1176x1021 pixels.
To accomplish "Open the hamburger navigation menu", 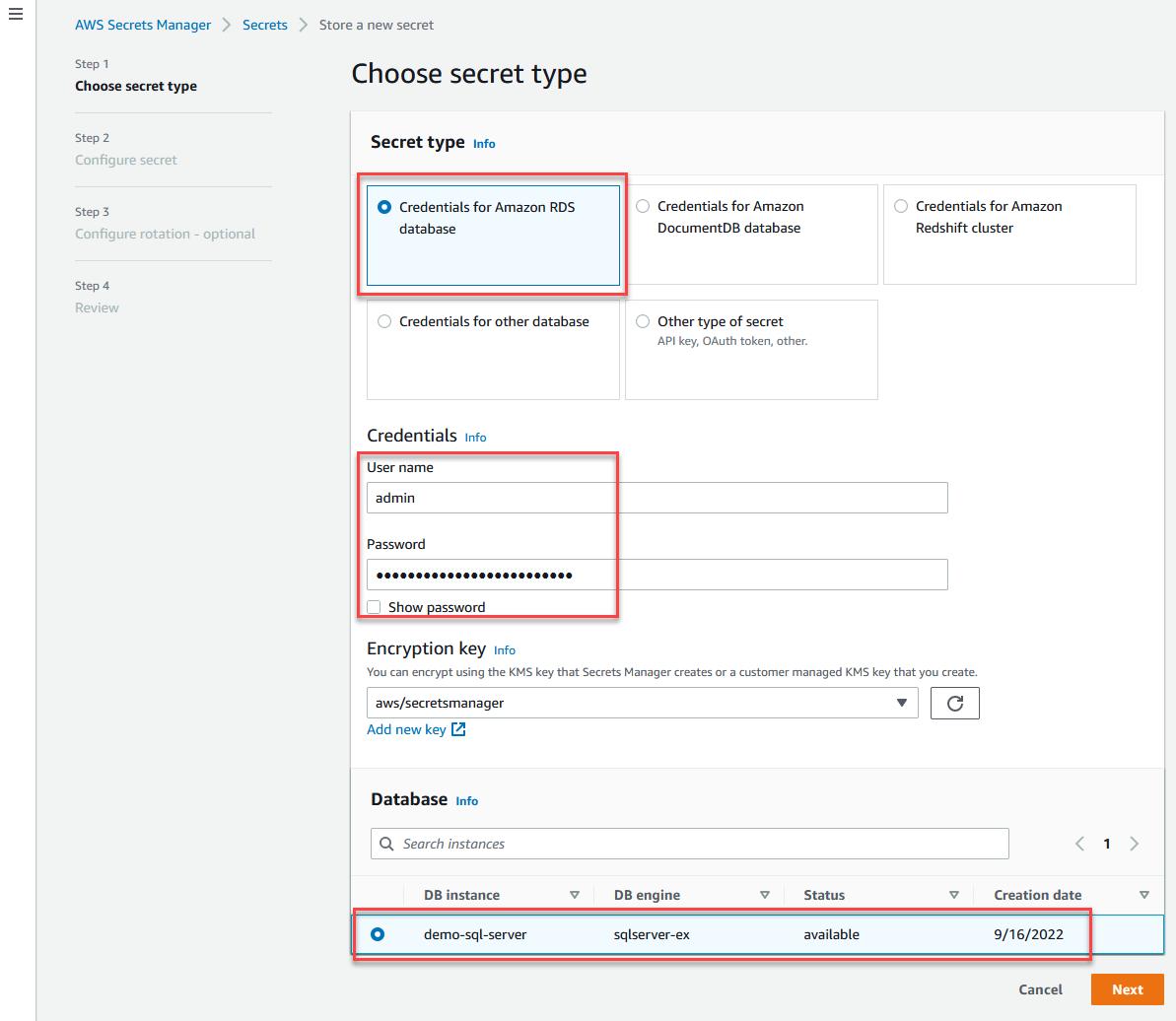I will coord(16,14).
